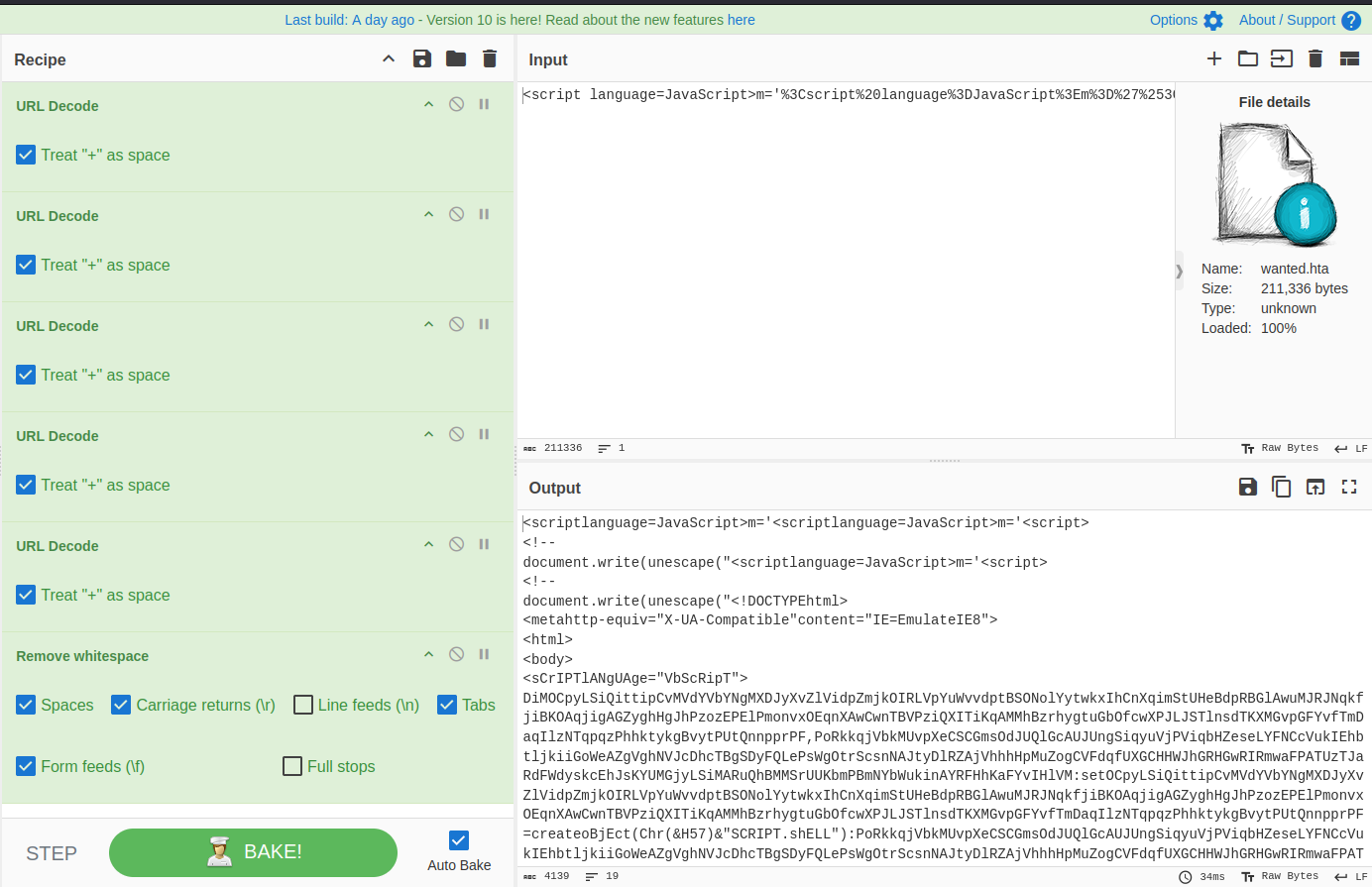The image size is (1372, 887).
Task: Open the input Raw Bytes encoding menu
Action: (x=1281, y=448)
